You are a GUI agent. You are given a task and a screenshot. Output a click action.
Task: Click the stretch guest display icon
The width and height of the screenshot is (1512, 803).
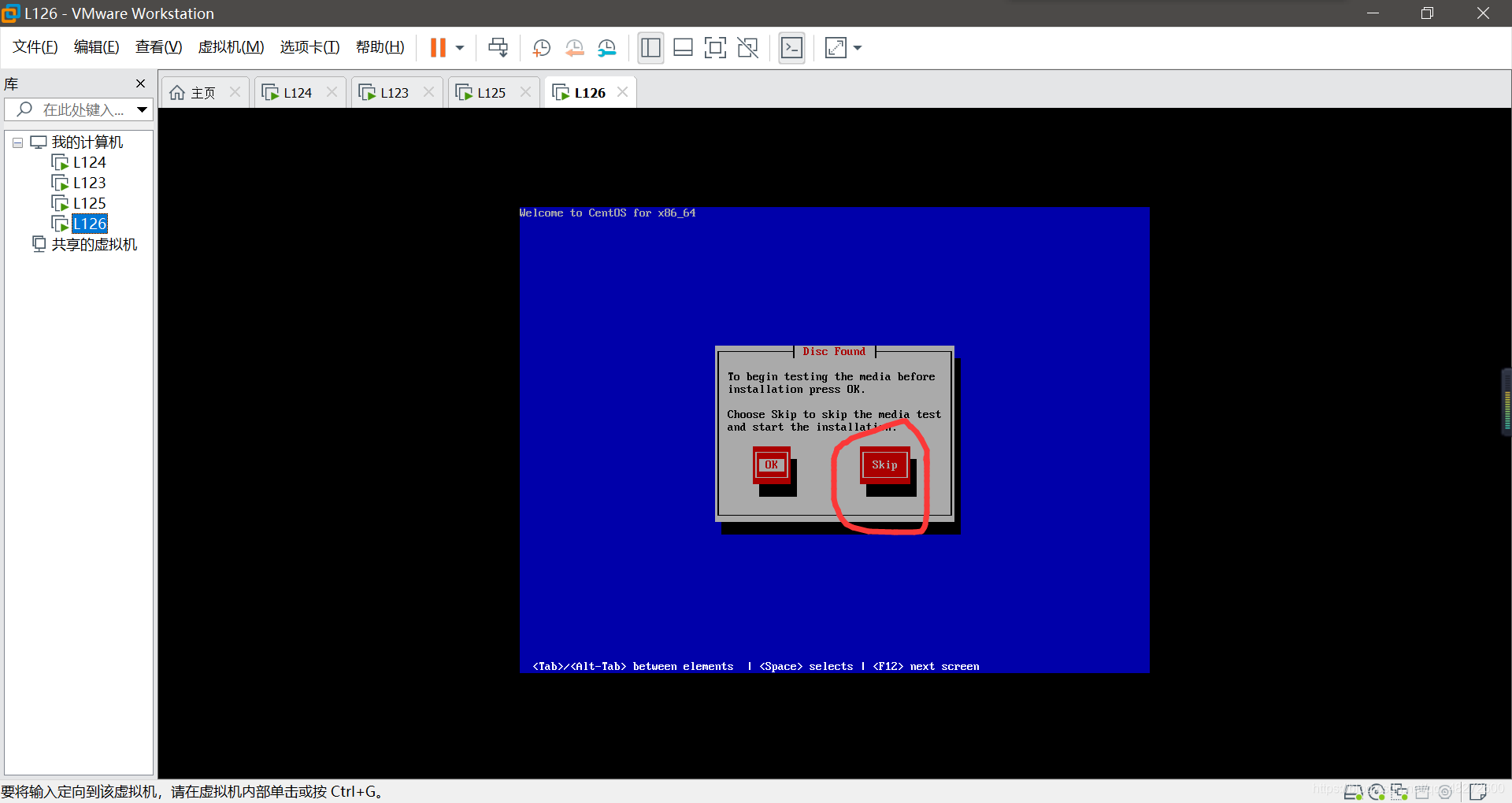click(836, 48)
